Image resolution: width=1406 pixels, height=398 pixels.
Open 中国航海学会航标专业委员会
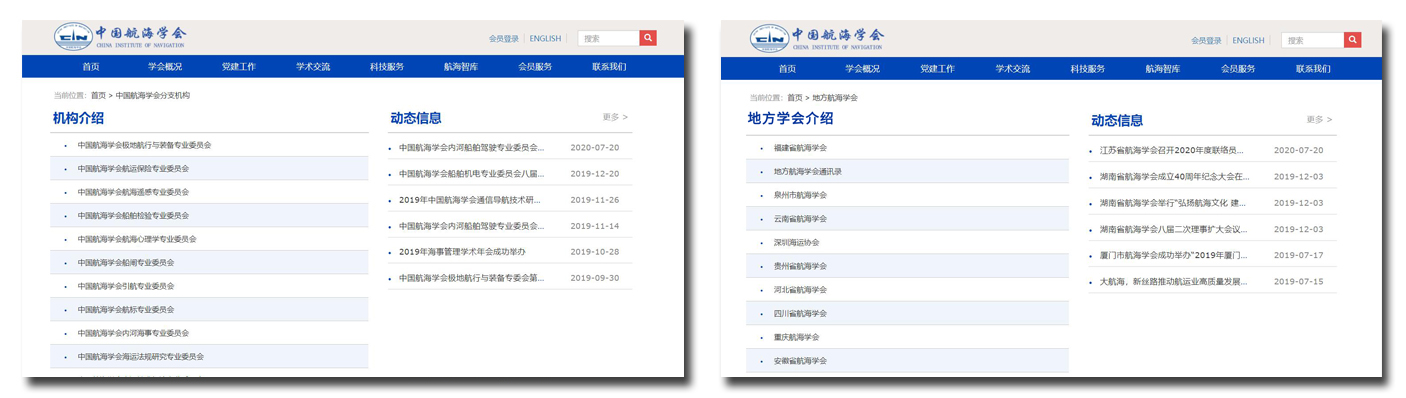click(126, 309)
